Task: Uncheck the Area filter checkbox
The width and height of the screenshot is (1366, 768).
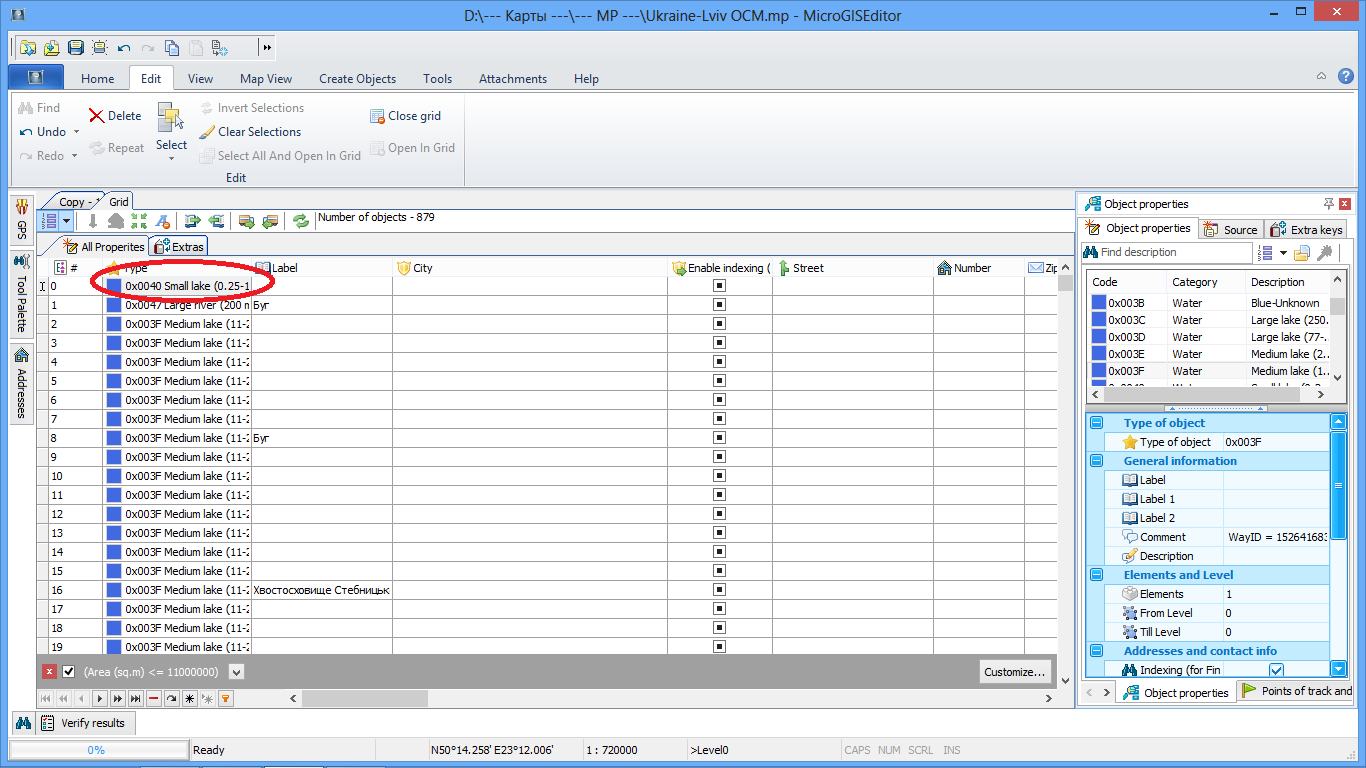Action: point(69,672)
